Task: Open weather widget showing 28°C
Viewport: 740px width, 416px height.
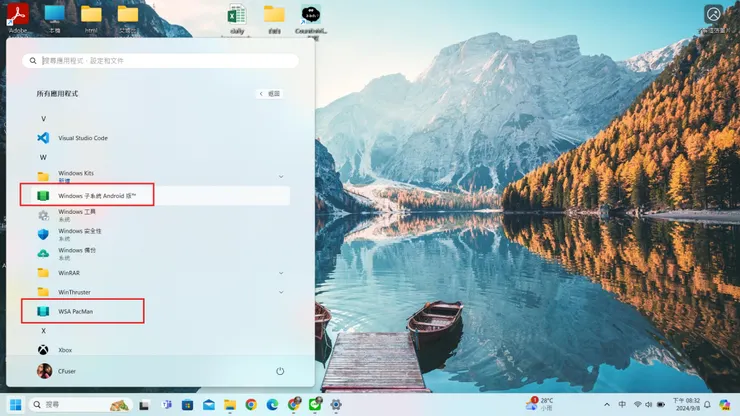Action: click(539, 404)
